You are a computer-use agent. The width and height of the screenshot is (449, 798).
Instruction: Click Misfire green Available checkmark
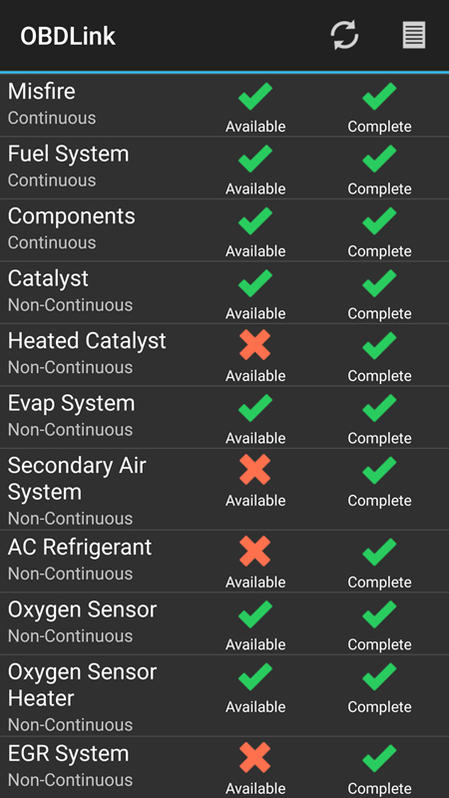coord(255,96)
